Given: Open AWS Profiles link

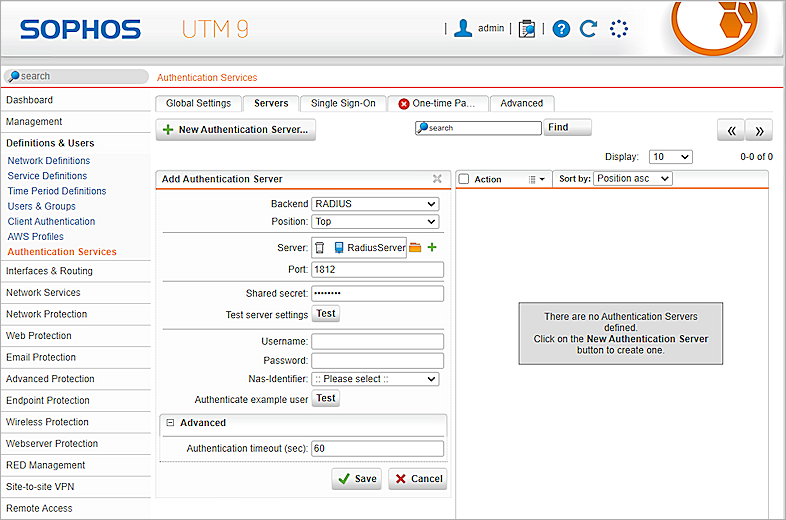Looking at the screenshot, I should pos(36,236).
